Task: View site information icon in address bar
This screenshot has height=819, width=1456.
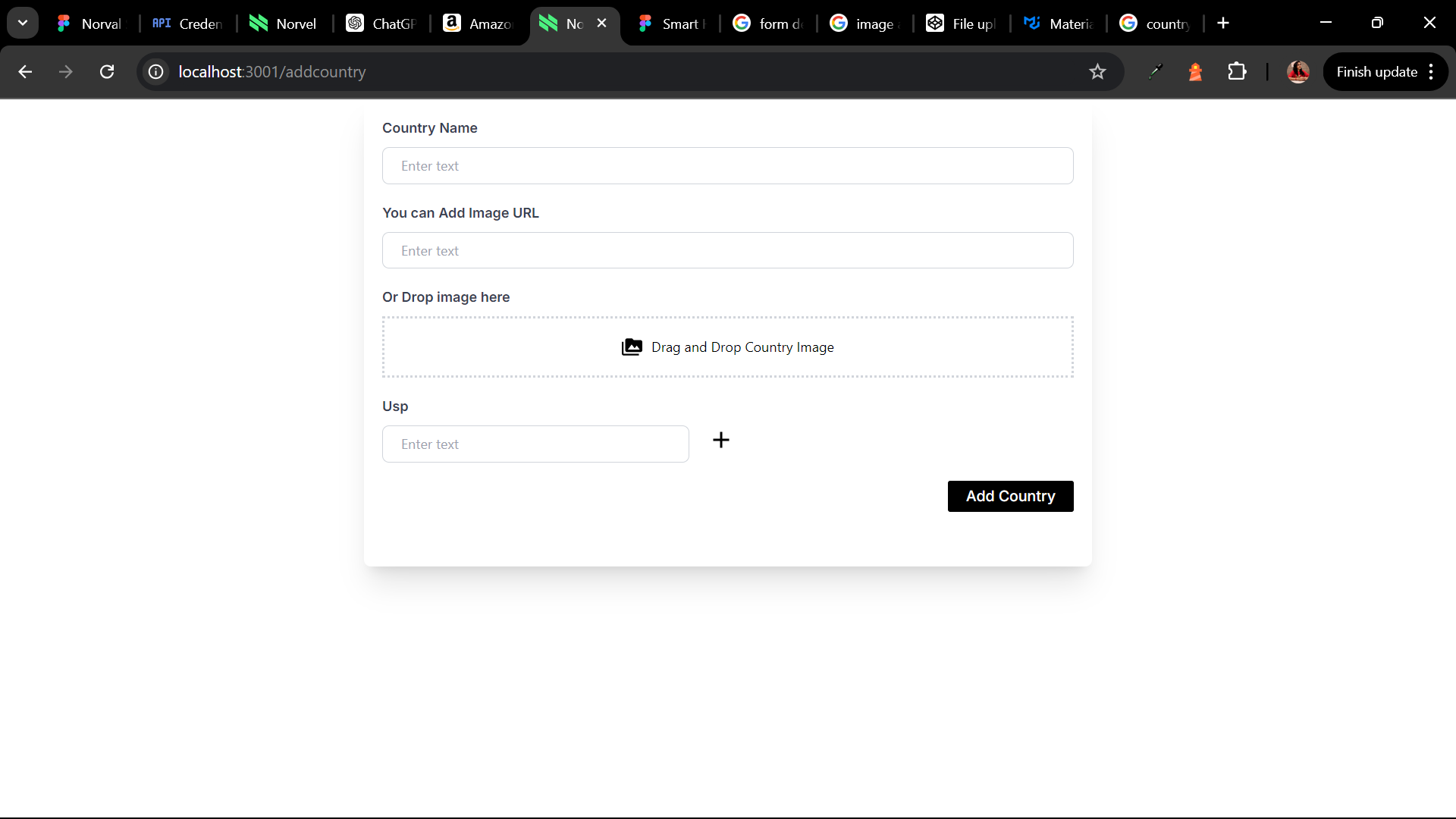Action: click(155, 71)
